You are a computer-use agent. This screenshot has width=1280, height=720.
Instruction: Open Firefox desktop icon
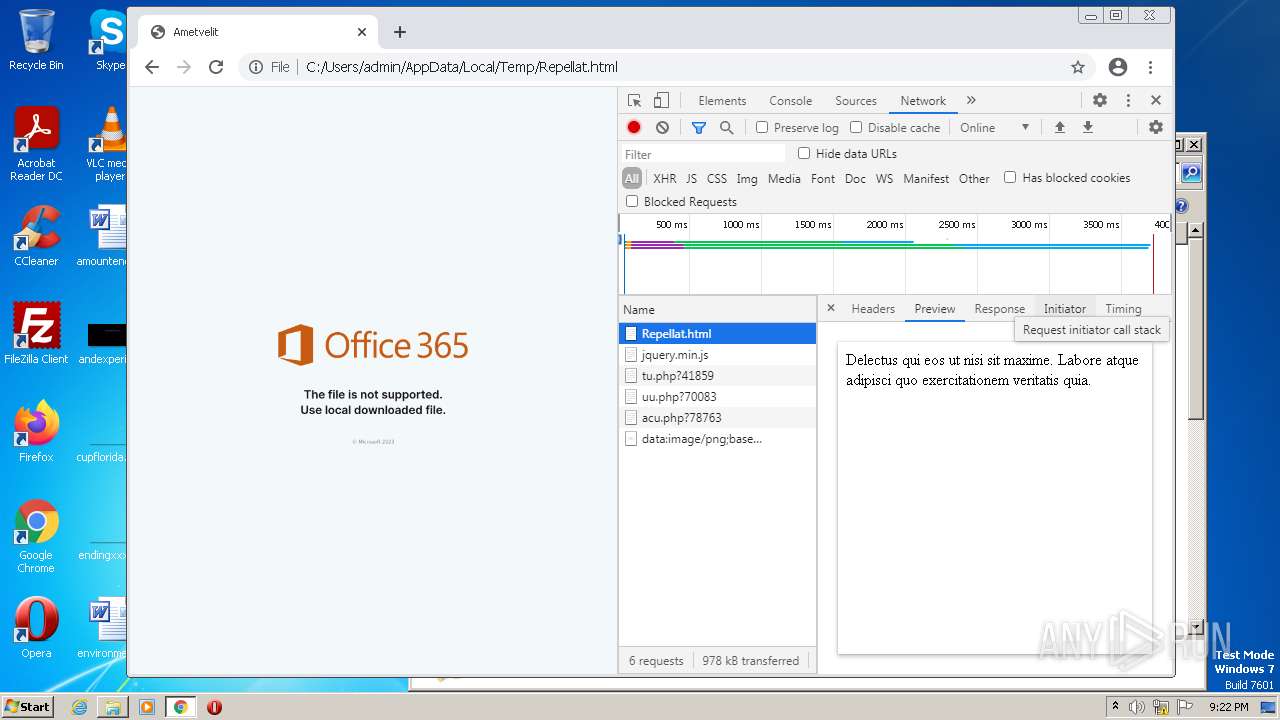pos(36,432)
